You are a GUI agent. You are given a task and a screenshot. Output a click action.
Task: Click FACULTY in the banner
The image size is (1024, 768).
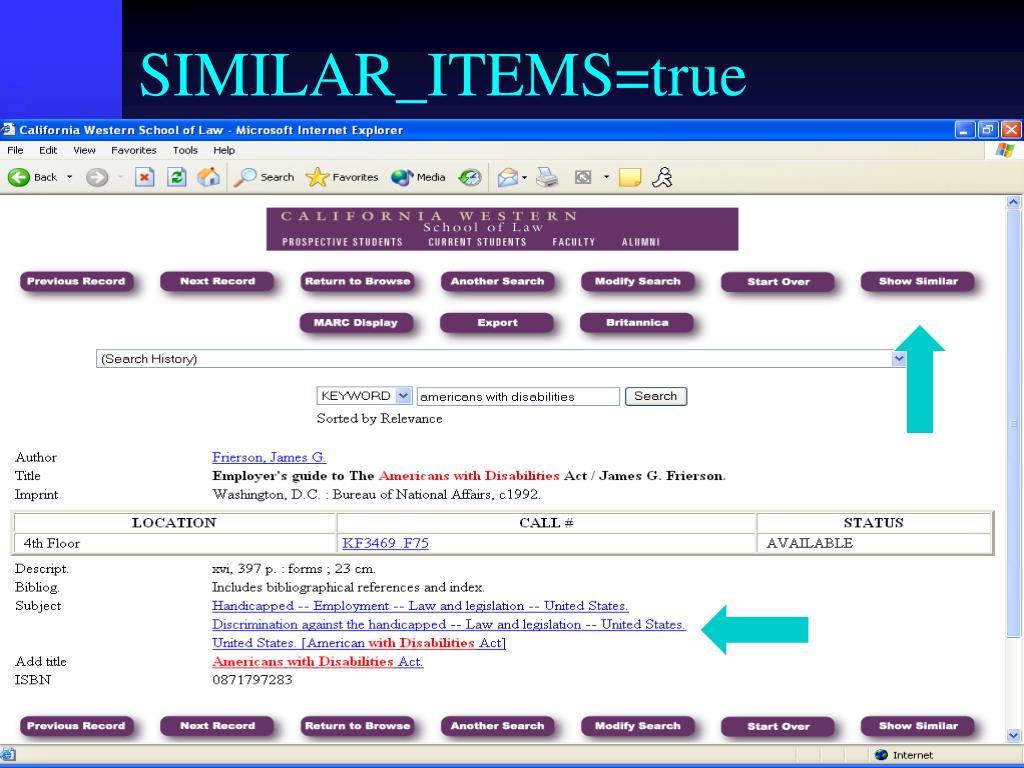click(574, 242)
